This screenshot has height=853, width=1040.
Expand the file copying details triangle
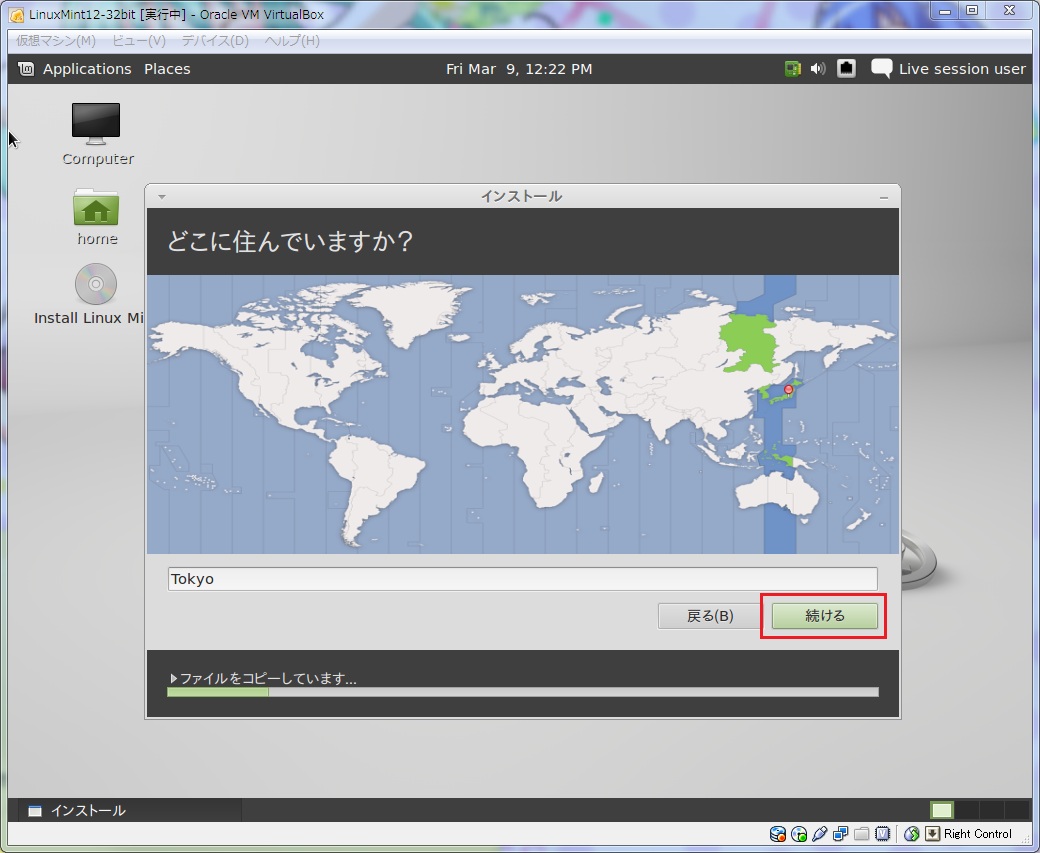(x=173, y=678)
